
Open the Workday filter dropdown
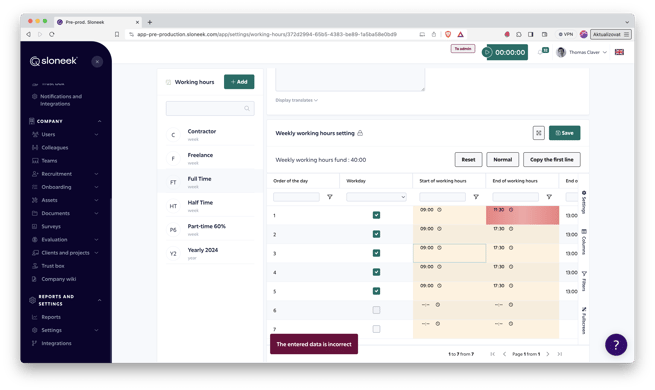pos(376,197)
